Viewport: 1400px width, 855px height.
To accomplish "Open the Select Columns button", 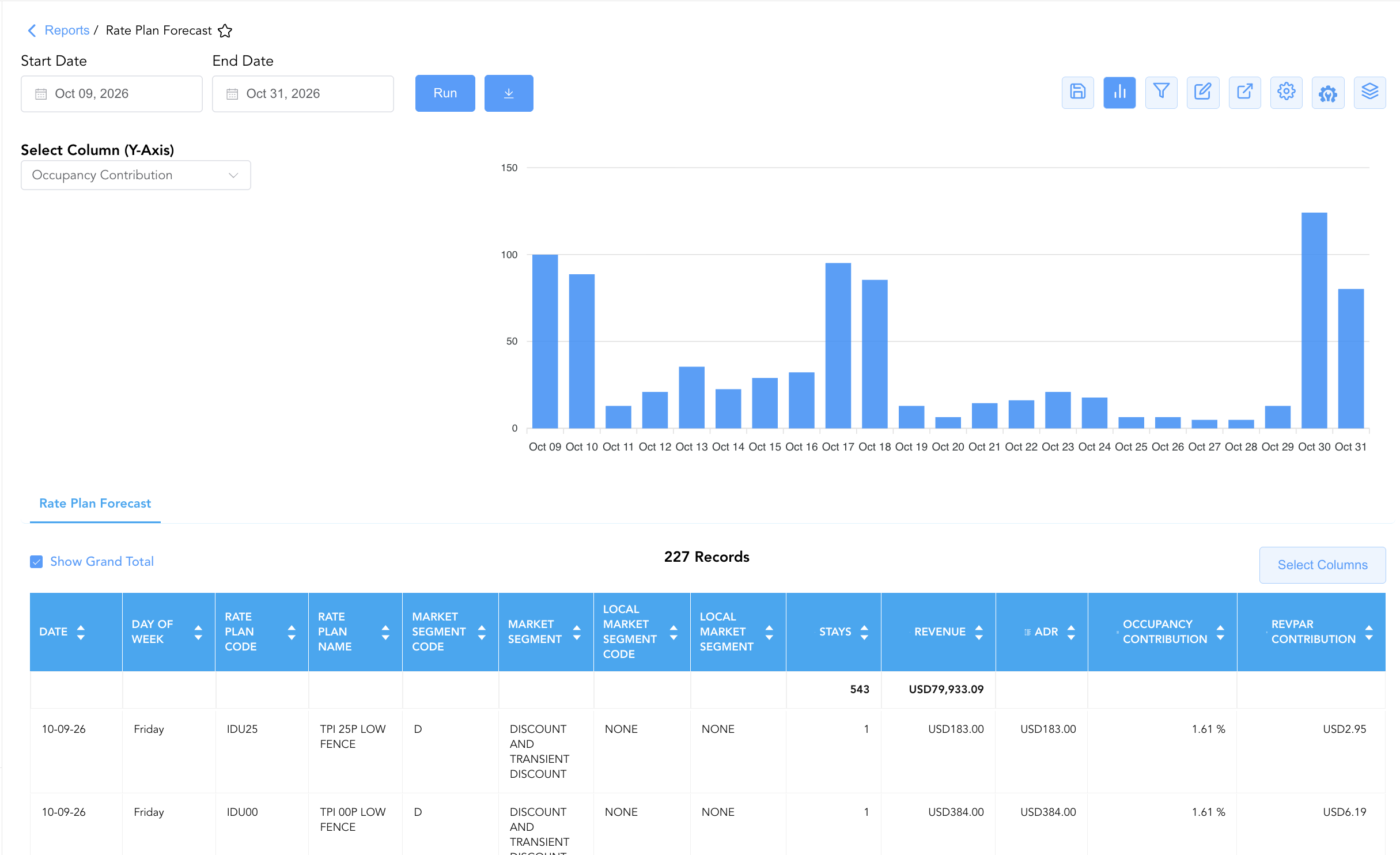I will click(1322, 565).
